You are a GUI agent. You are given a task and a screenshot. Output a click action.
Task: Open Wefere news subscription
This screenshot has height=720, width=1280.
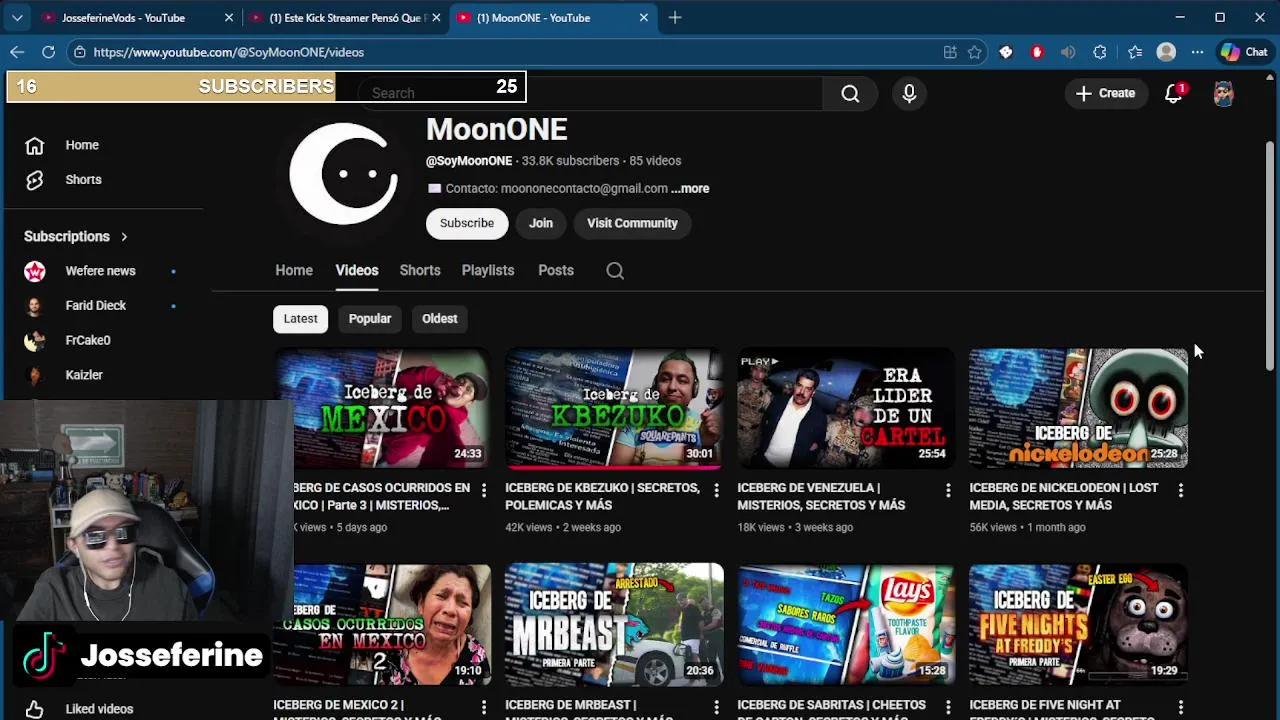click(100, 271)
